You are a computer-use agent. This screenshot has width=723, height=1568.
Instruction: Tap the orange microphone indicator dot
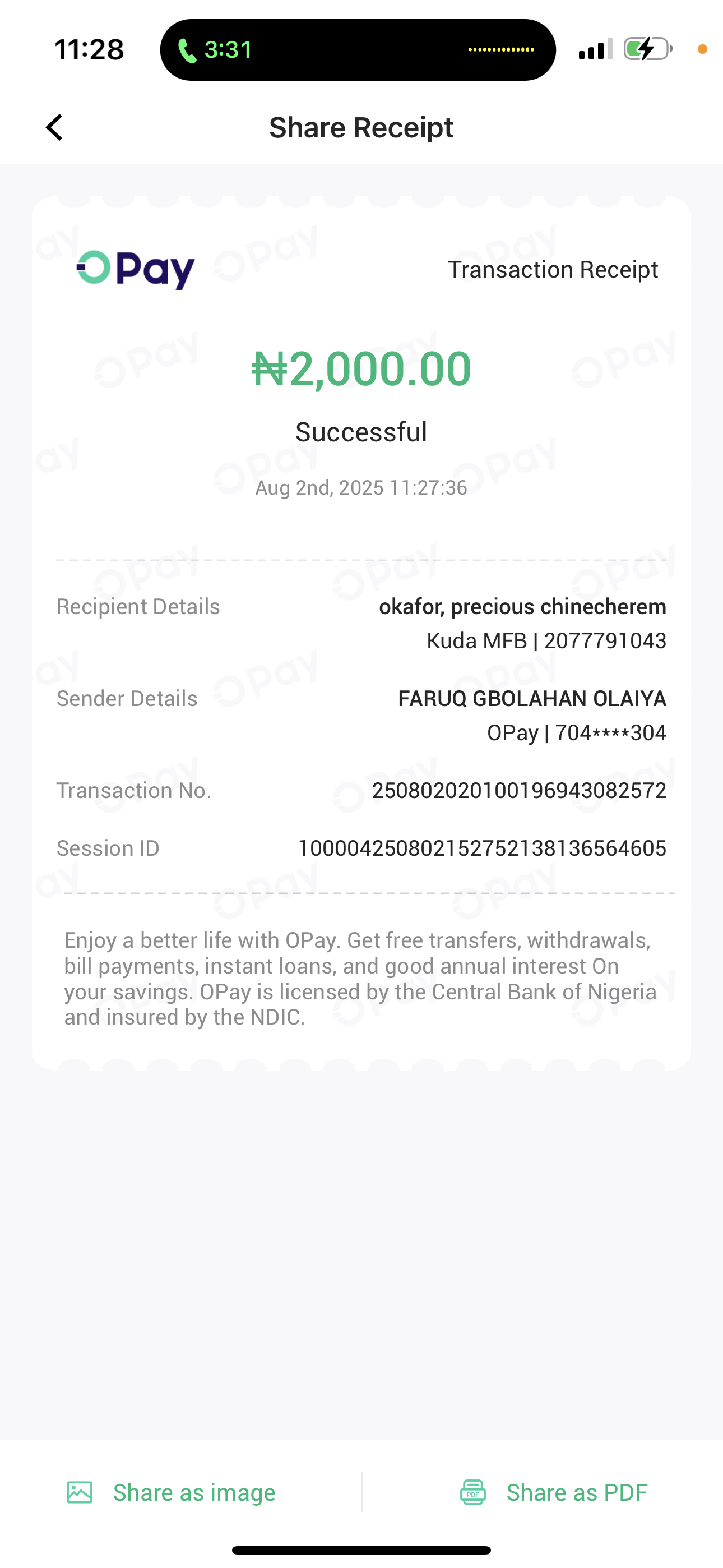pos(702,49)
